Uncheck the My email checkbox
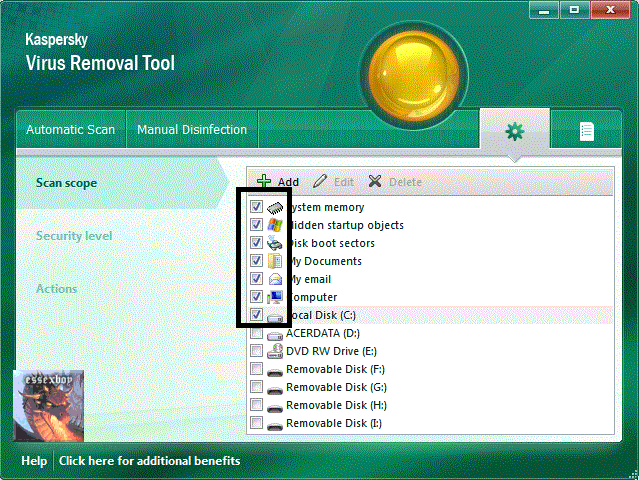 [256, 278]
